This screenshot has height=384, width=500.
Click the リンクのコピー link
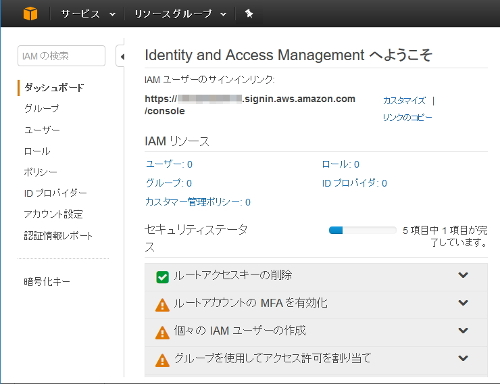[x=407, y=117]
